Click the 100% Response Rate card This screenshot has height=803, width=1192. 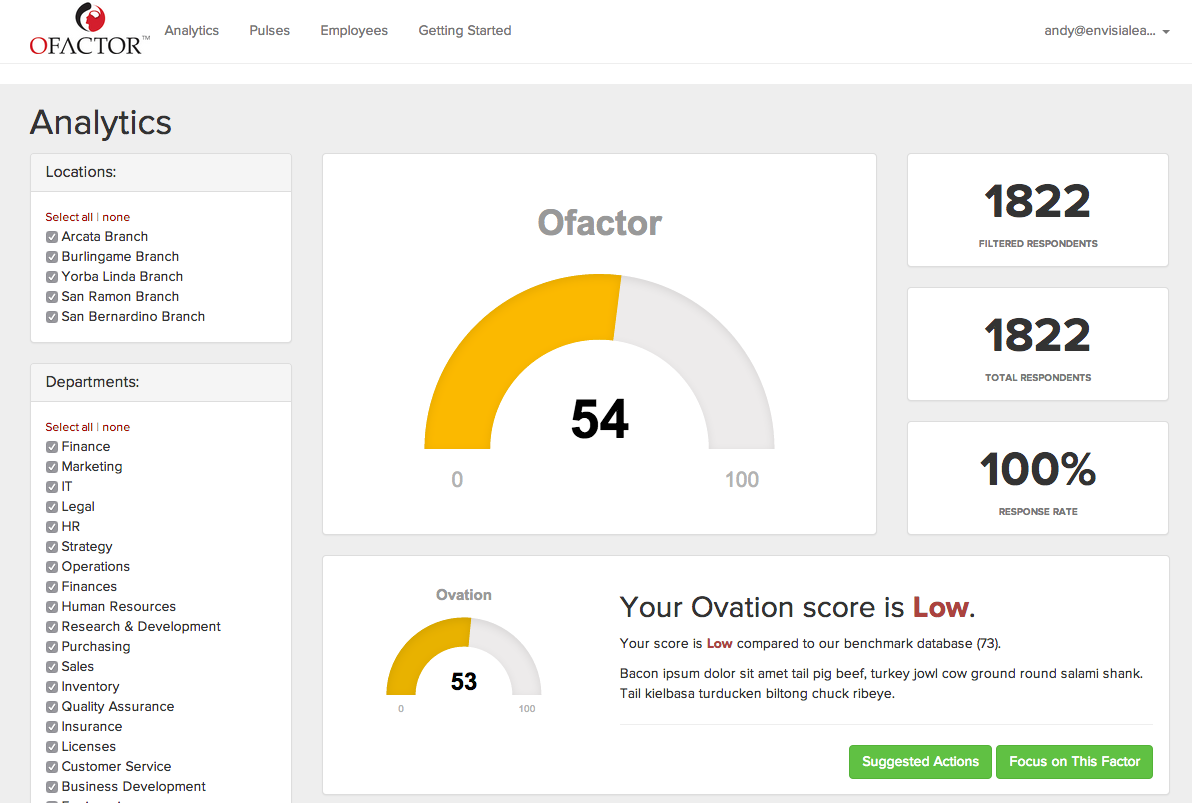(x=1038, y=478)
